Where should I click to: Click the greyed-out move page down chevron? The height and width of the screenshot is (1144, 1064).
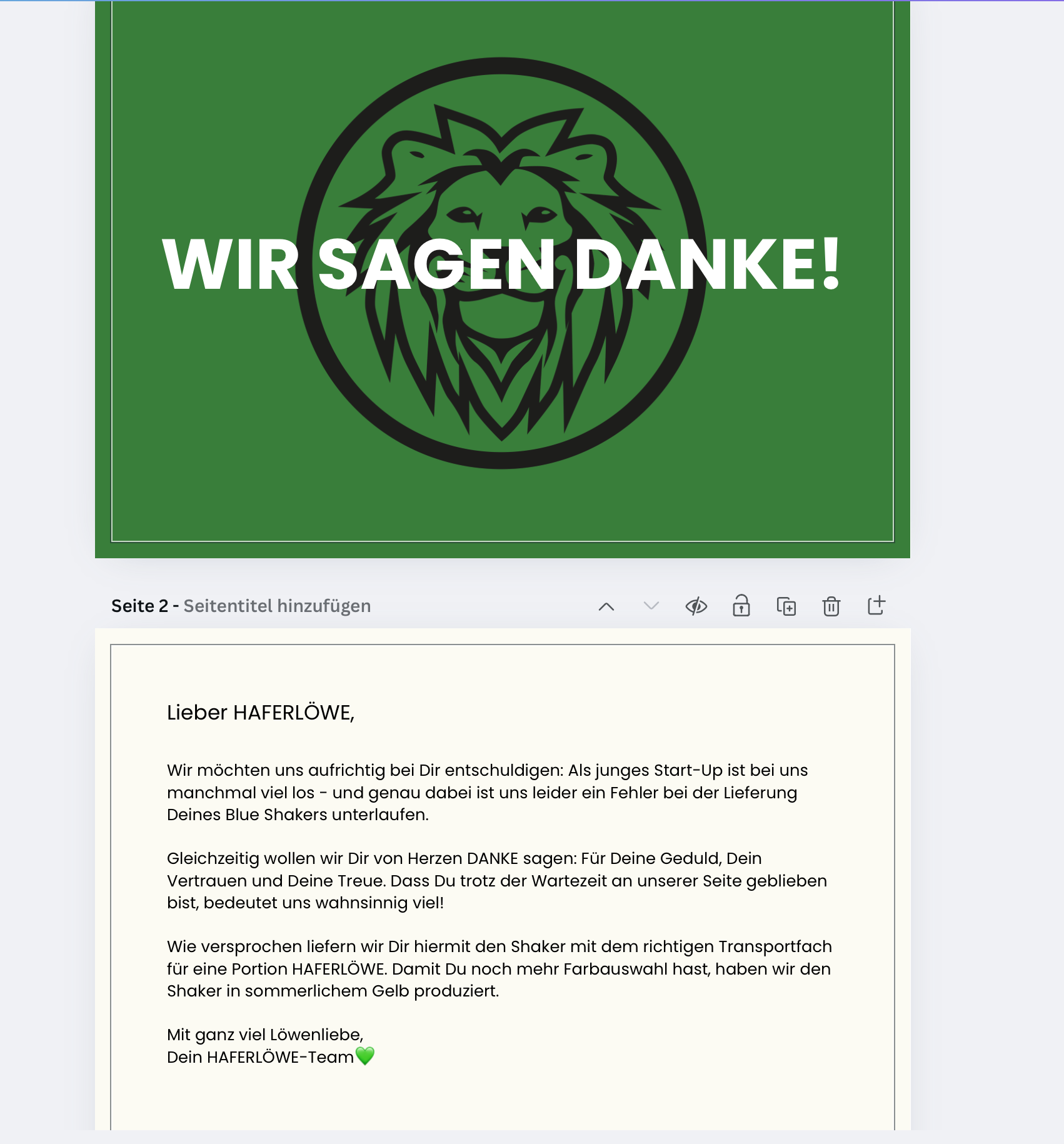coord(651,606)
